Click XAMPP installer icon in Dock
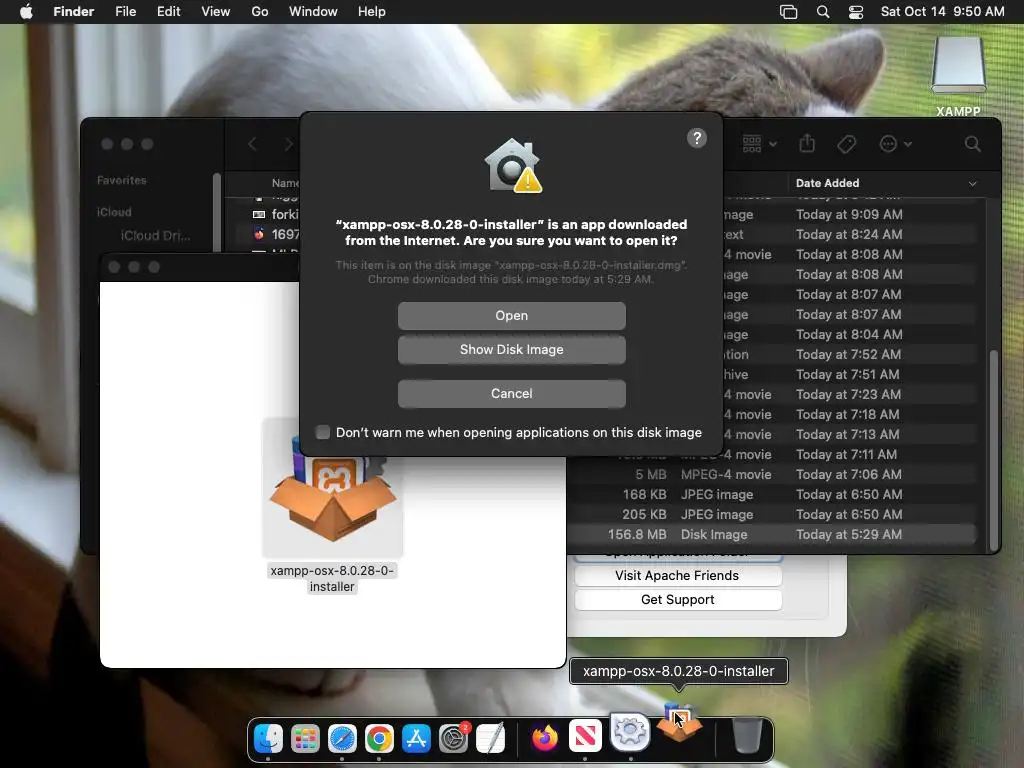 [679, 722]
